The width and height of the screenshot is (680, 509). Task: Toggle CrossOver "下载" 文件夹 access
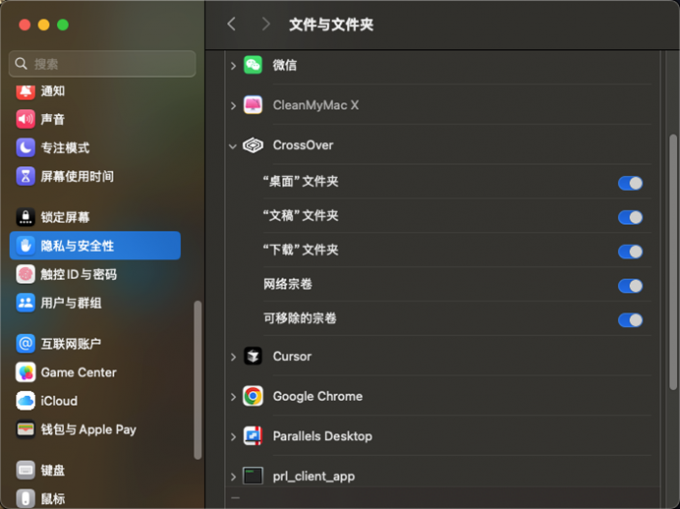[630, 251]
